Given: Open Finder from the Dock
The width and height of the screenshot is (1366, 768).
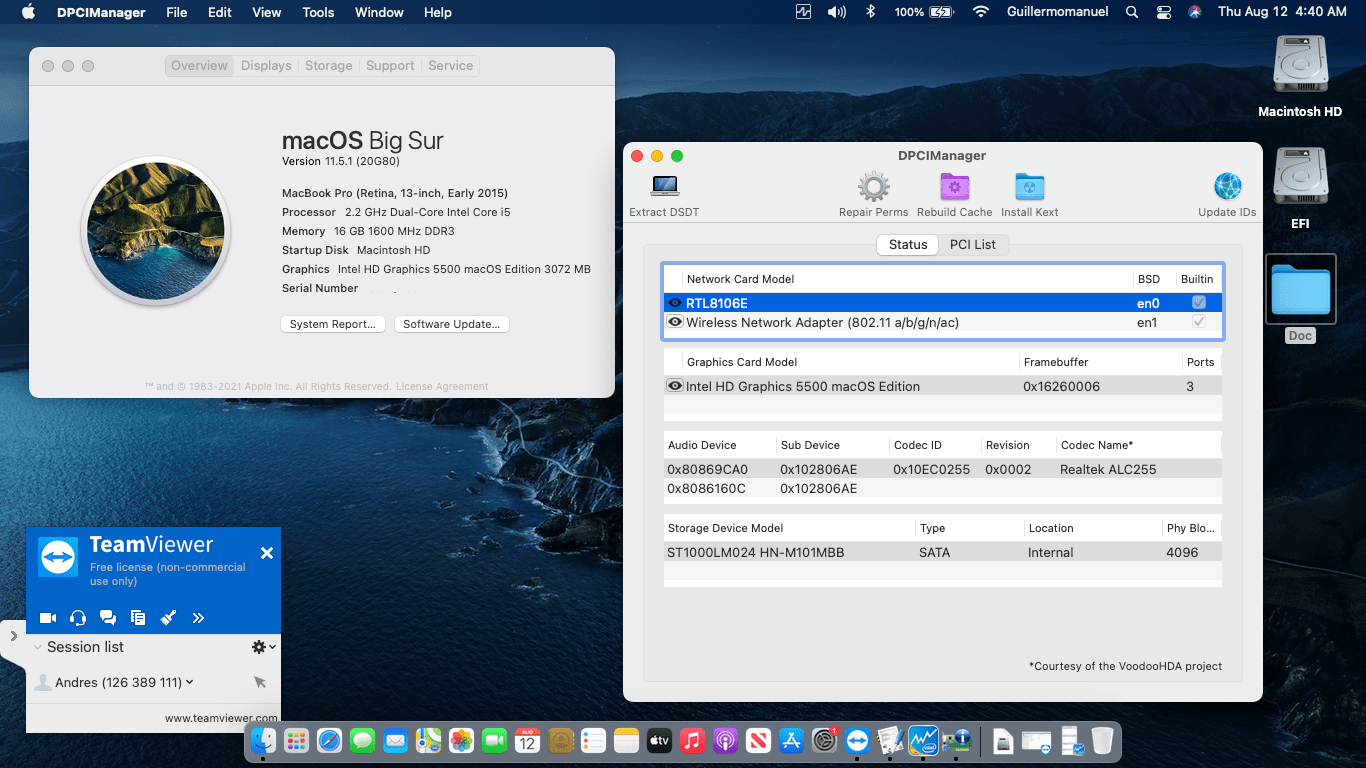Looking at the screenshot, I should pyautogui.click(x=264, y=740).
